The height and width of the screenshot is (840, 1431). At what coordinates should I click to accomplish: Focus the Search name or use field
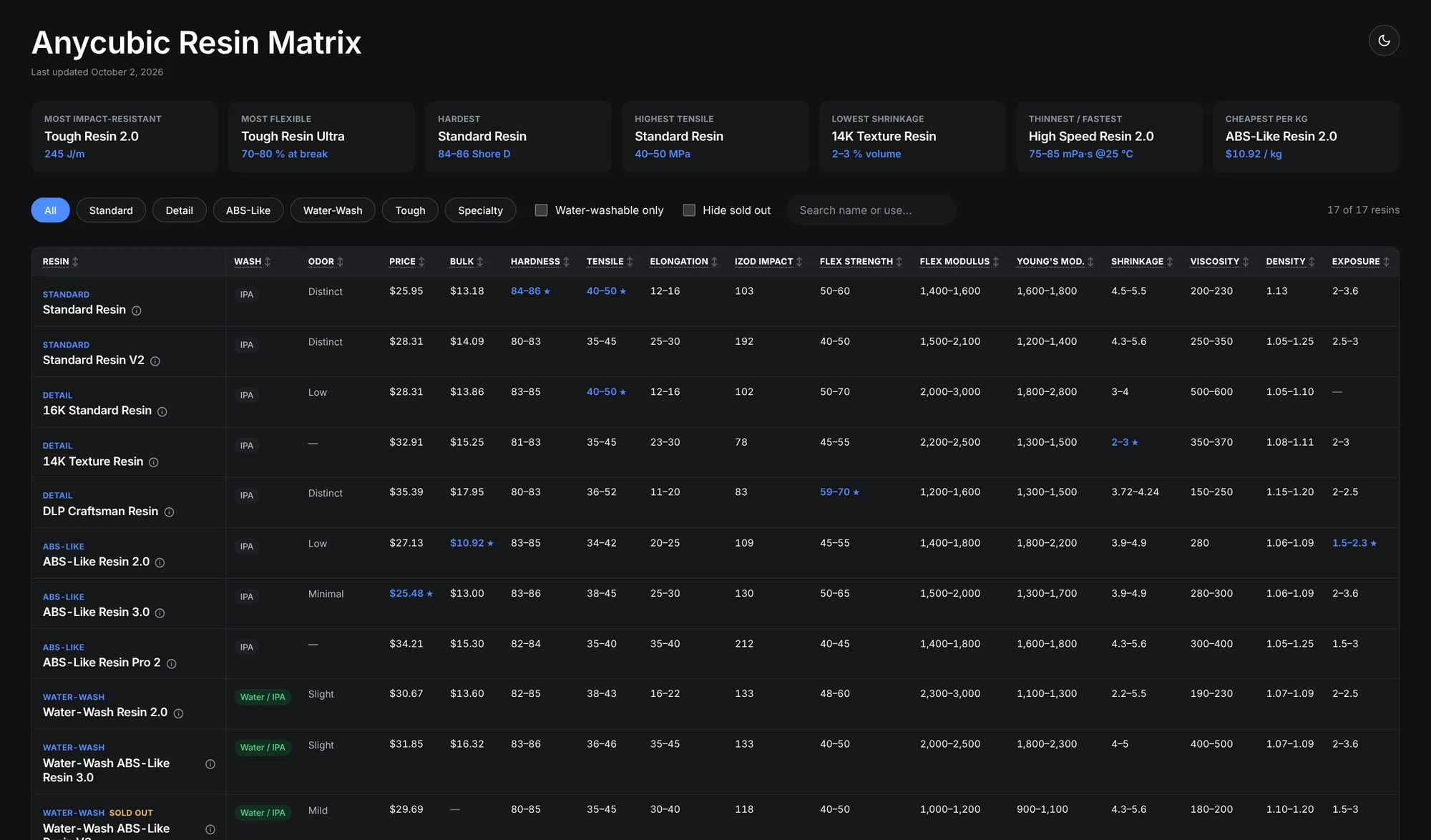(871, 210)
